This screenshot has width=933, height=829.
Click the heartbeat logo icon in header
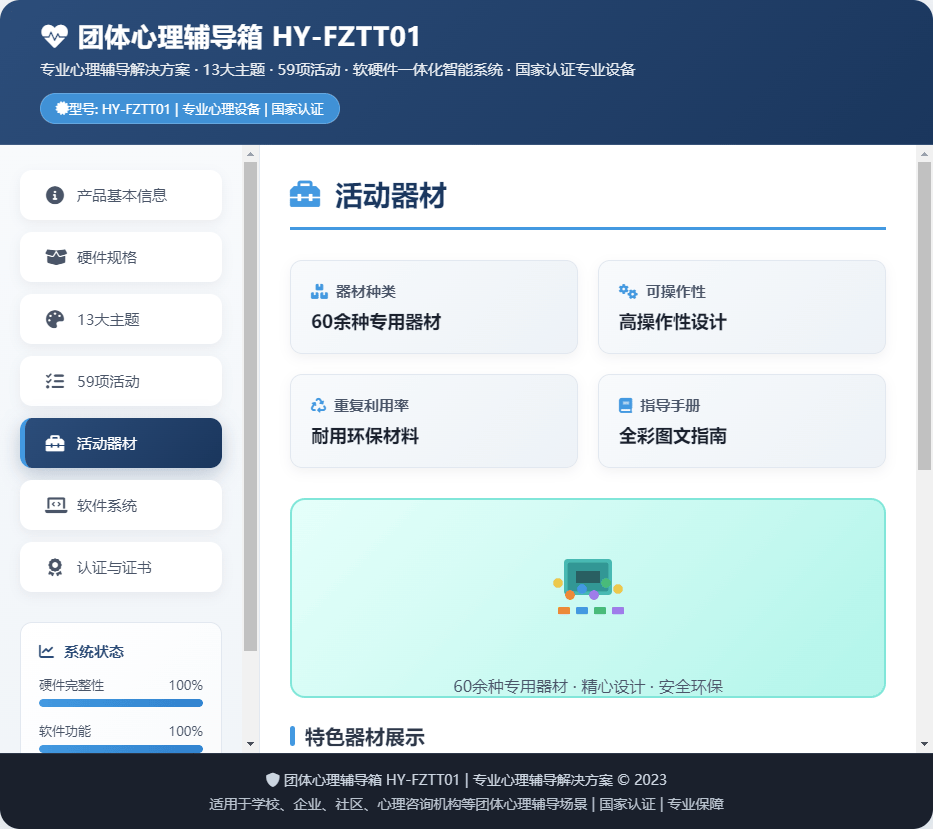pos(53,37)
